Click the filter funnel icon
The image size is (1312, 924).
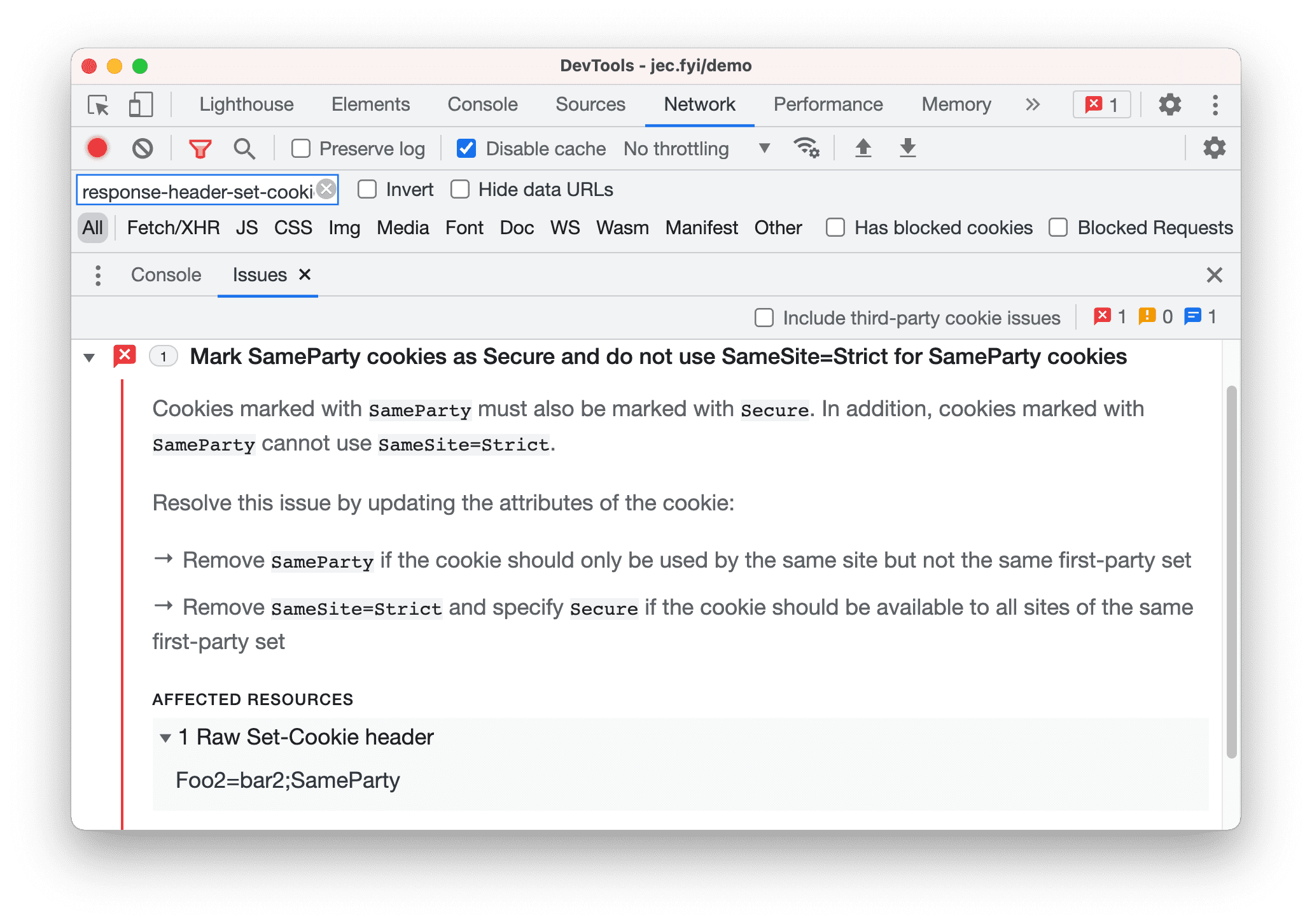[199, 149]
